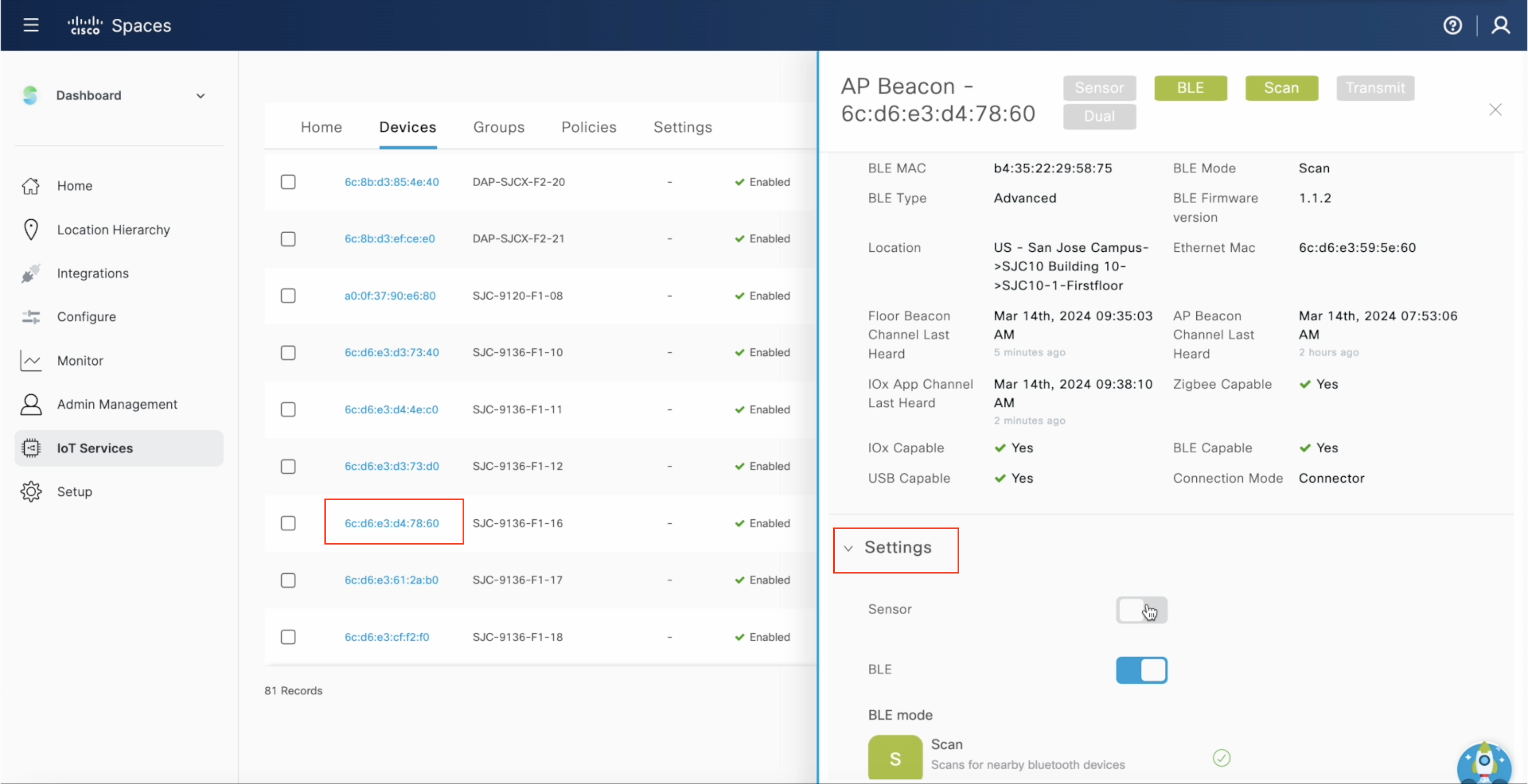Click the Monitor chart icon

point(31,360)
